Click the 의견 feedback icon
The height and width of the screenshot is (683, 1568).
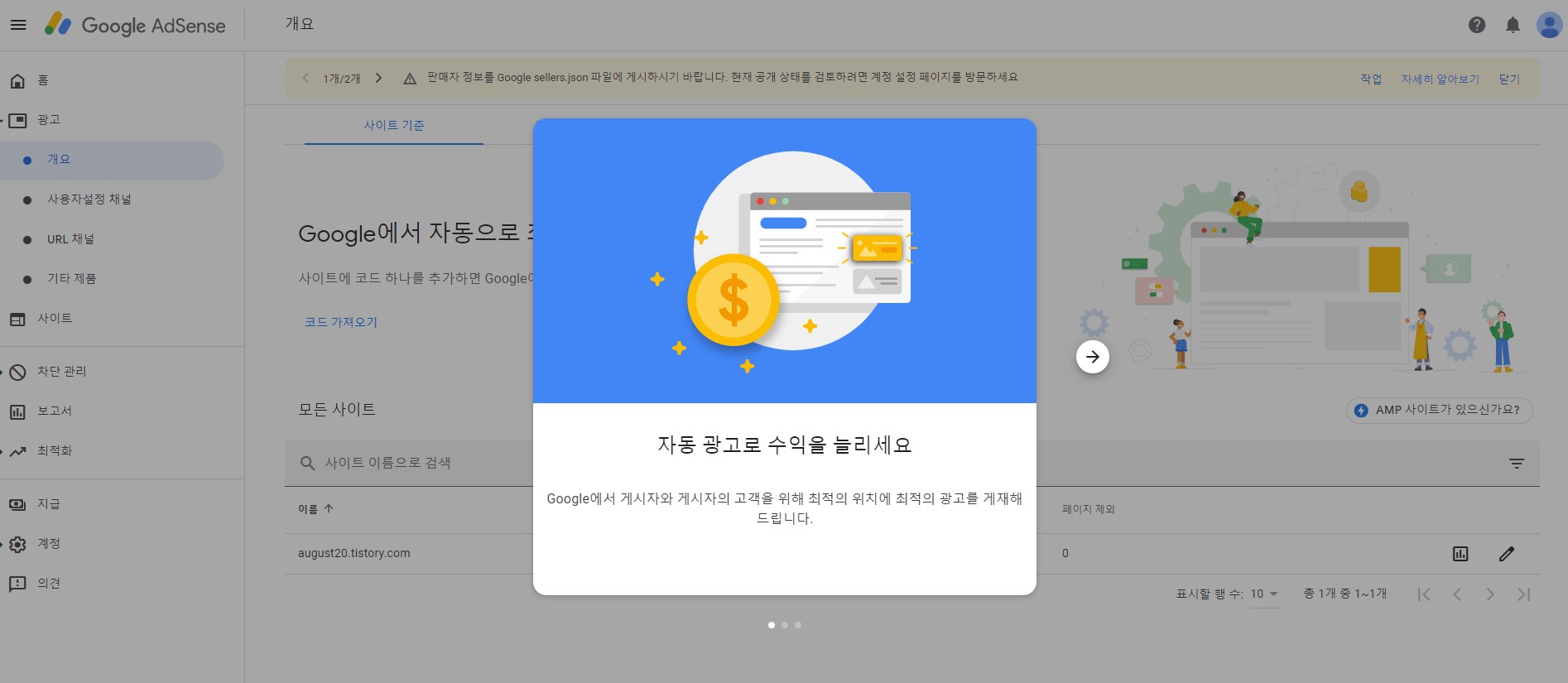(17, 584)
